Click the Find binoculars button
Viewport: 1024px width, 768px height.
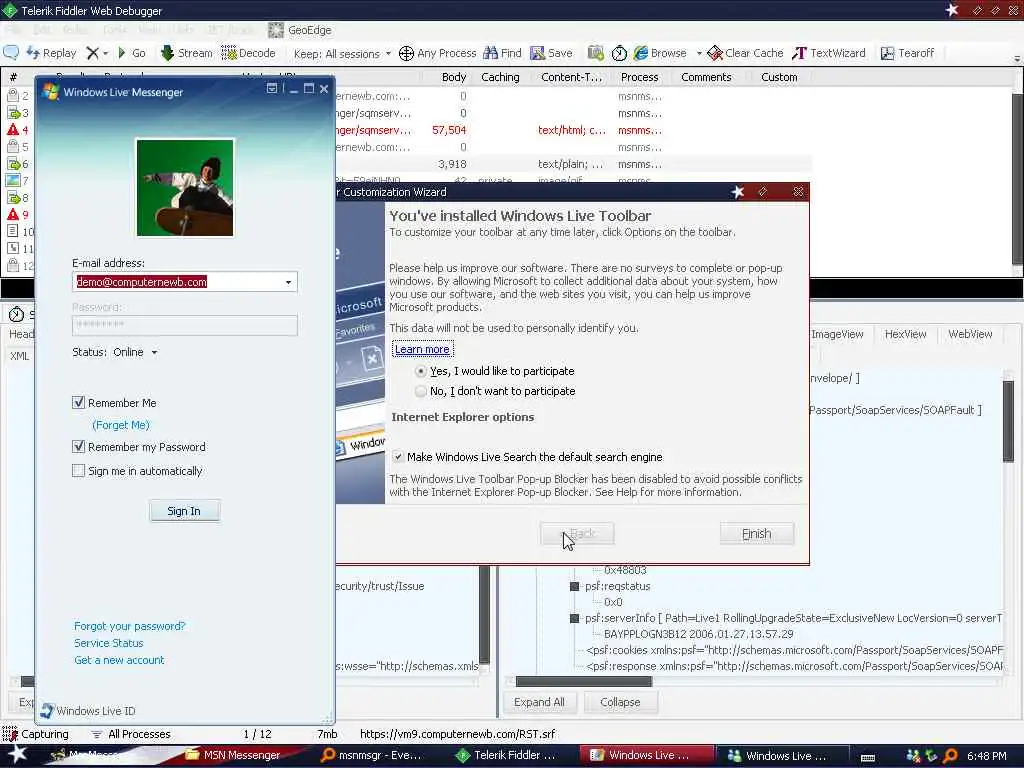click(x=502, y=53)
